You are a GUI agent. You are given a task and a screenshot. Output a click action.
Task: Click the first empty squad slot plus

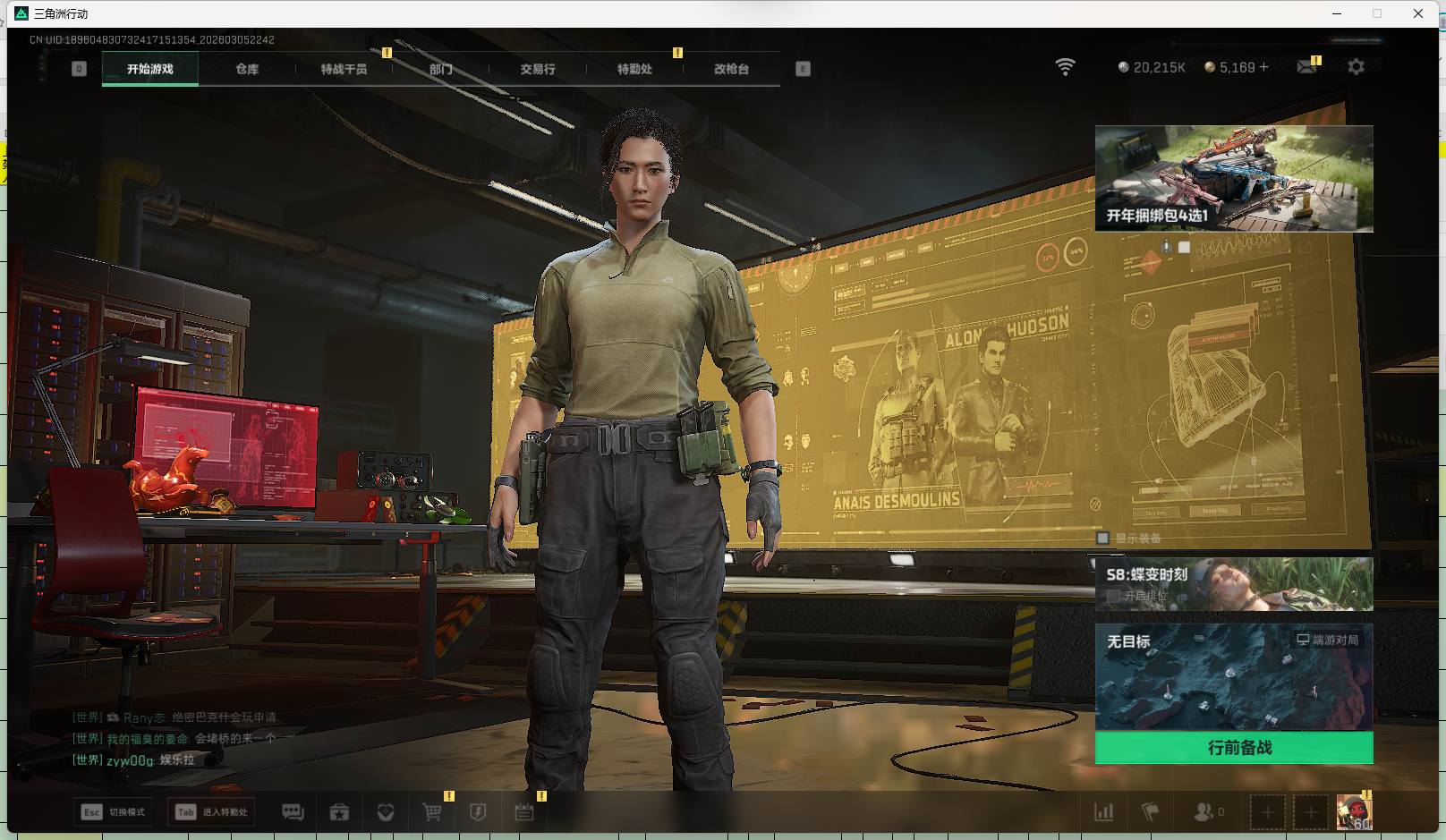tap(1267, 812)
